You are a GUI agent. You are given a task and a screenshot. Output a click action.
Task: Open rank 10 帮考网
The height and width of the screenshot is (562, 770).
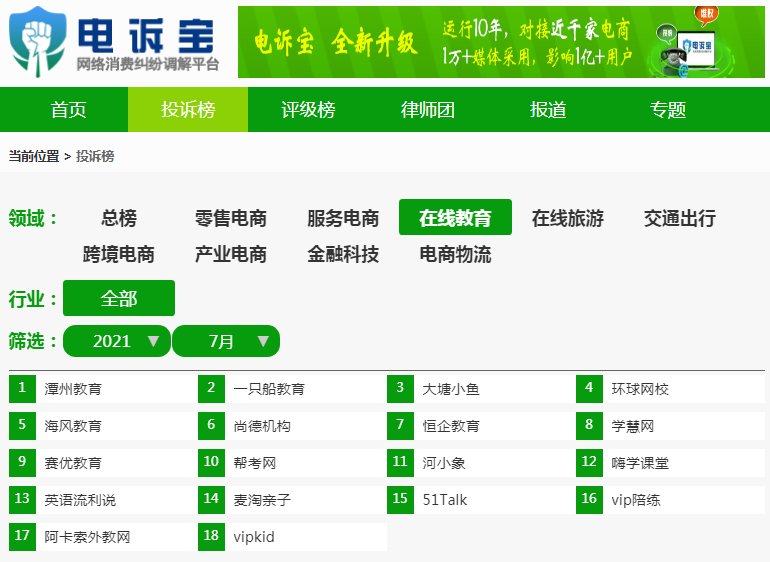292,463
